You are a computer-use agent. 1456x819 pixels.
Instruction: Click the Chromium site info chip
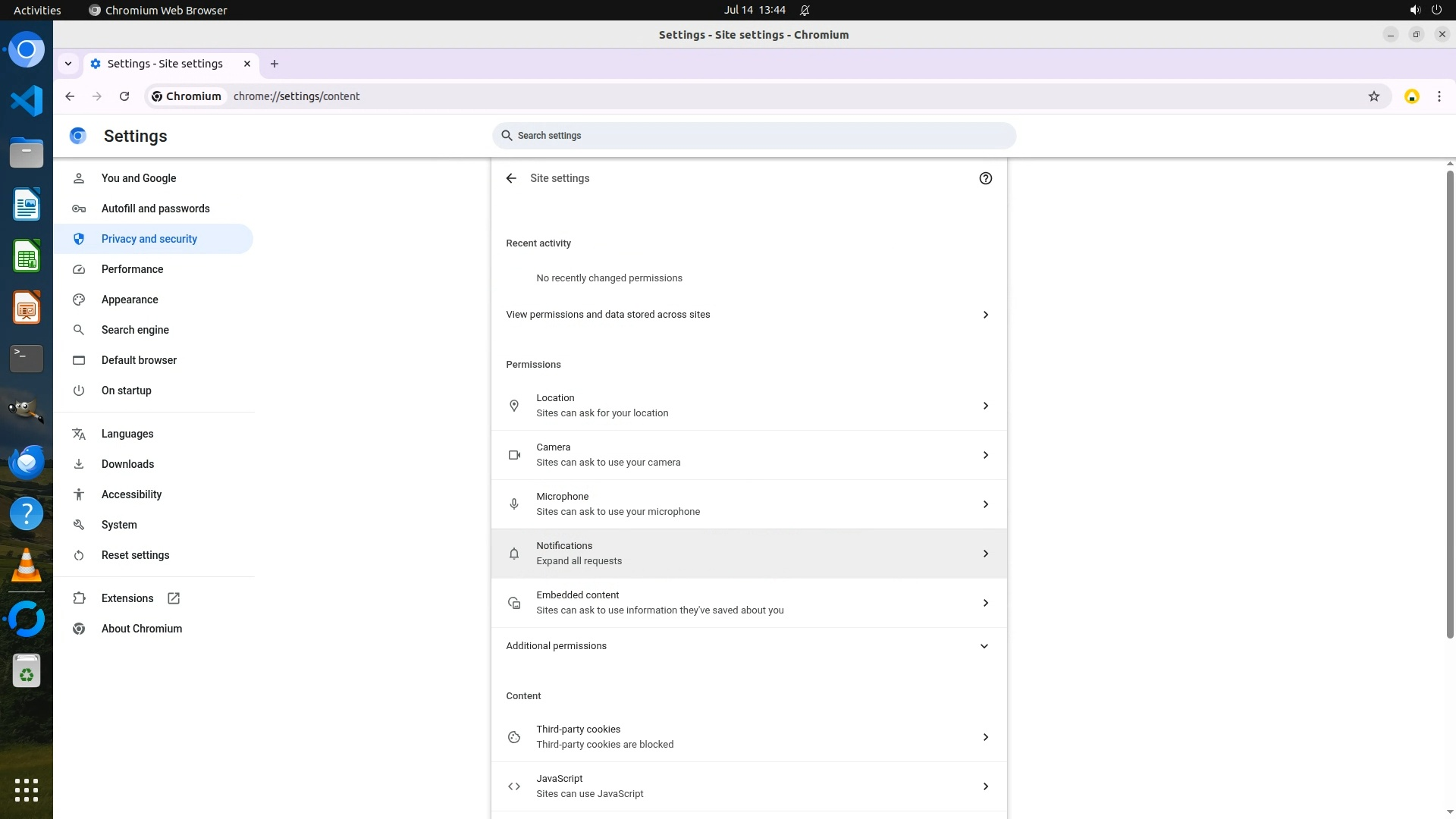187,96
